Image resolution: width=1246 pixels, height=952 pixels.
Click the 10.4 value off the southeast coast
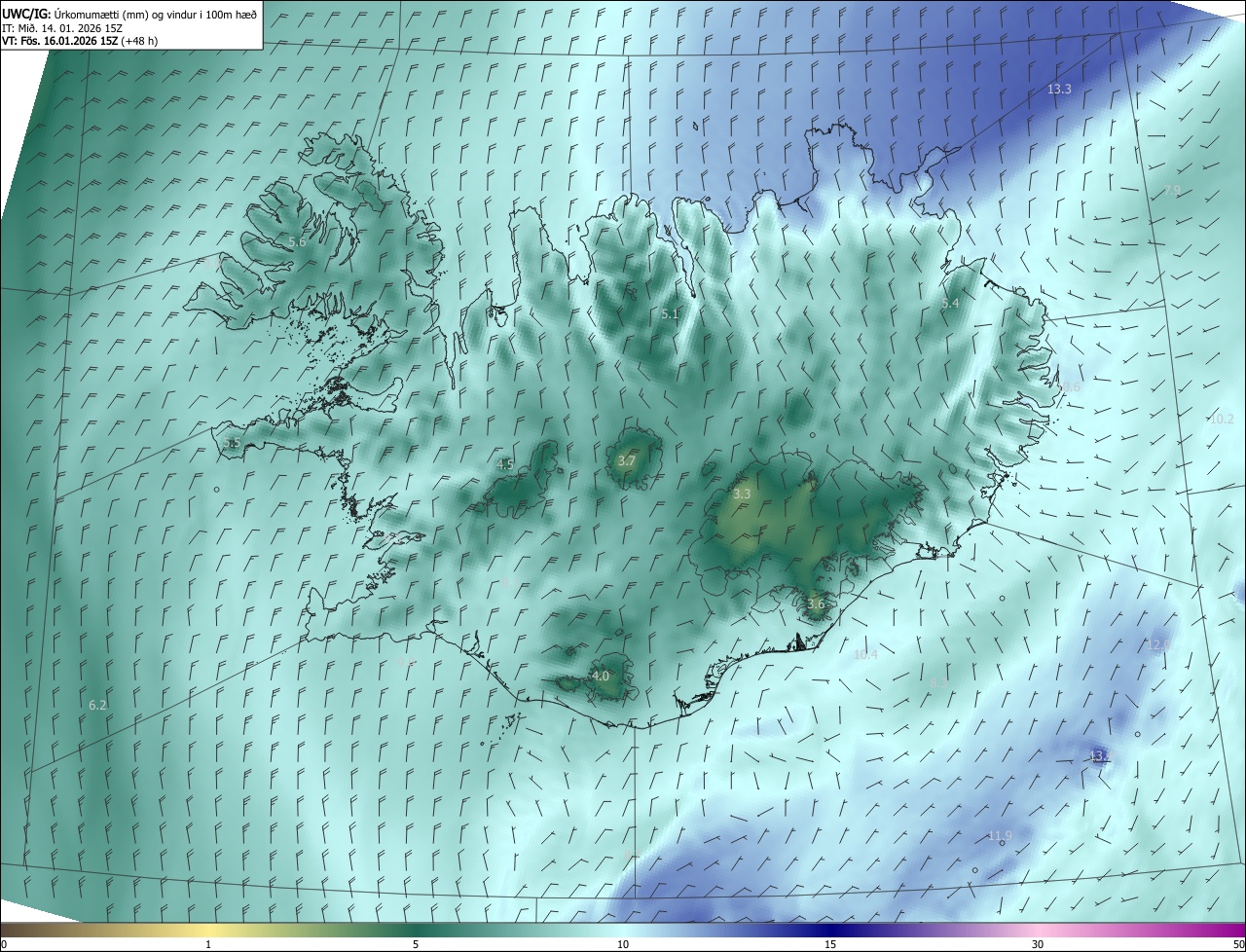[865, 655]
